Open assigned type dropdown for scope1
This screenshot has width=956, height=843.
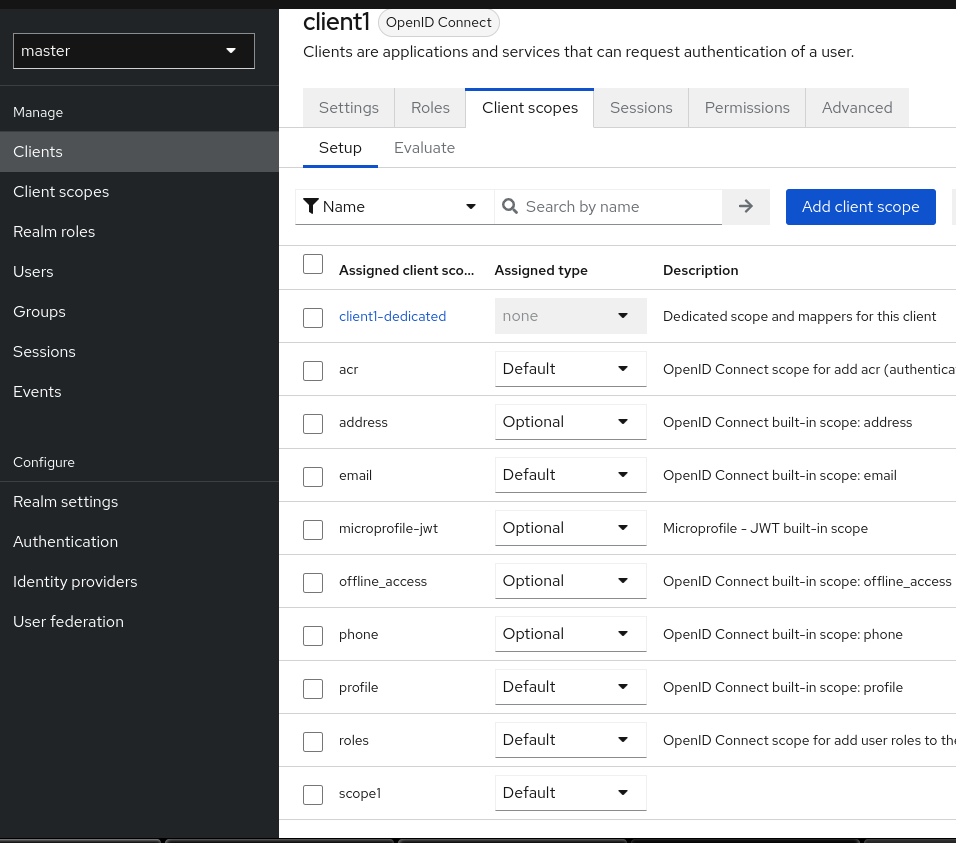click(x=570, y=793)
